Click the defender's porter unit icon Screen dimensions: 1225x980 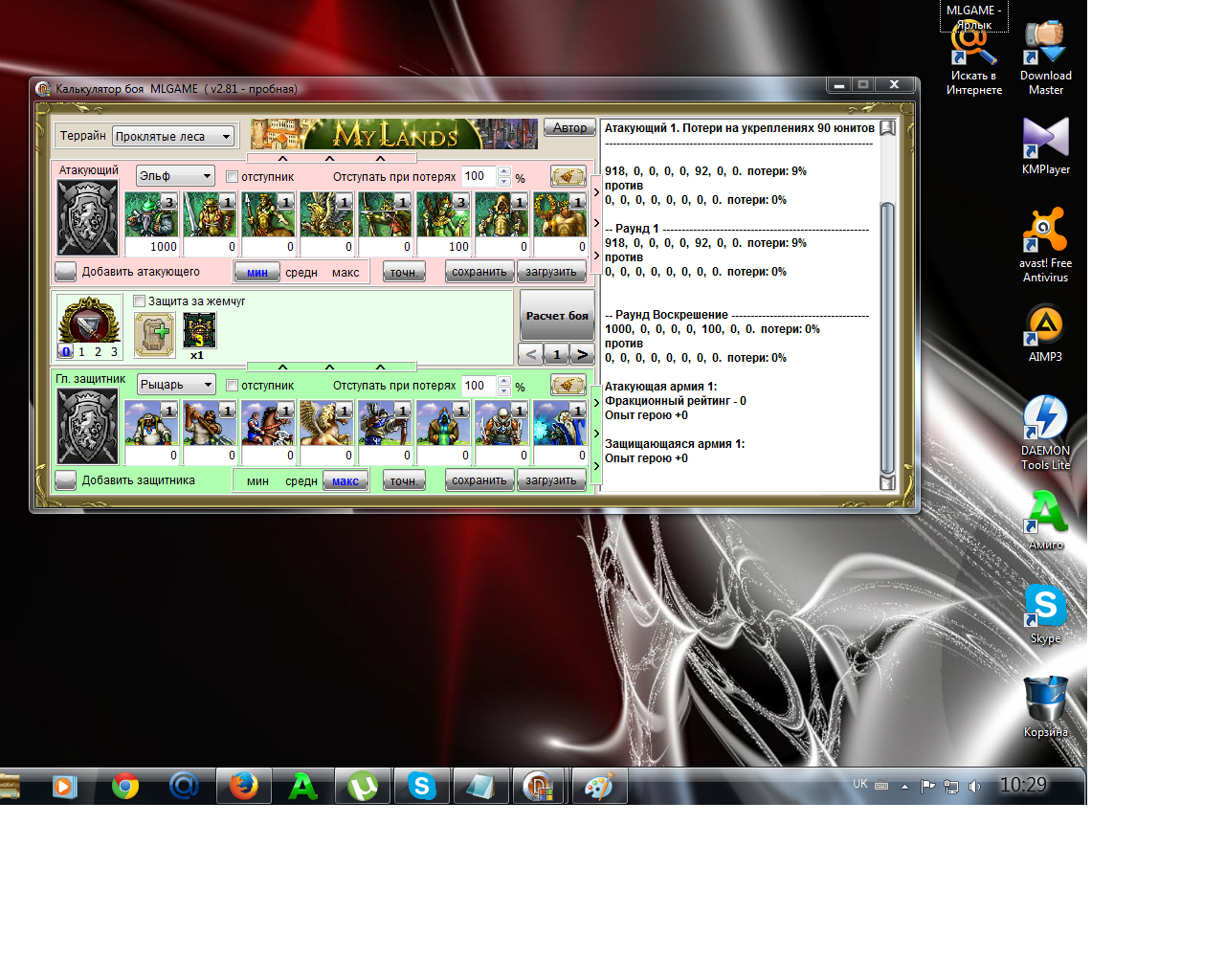[x=151, y=423]
